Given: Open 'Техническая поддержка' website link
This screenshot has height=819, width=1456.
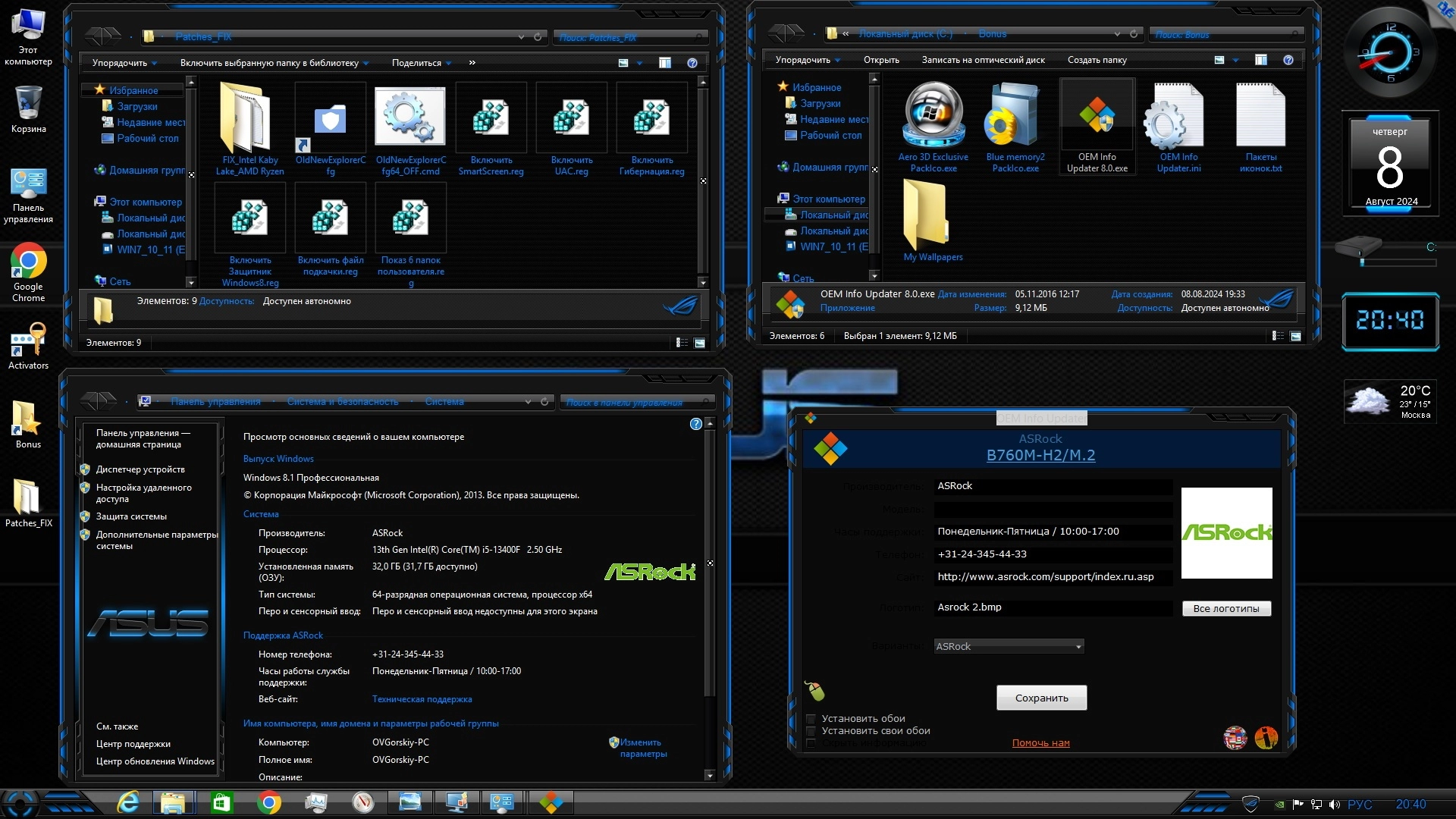Looking at the screenshot, I should tap(422, 699).
